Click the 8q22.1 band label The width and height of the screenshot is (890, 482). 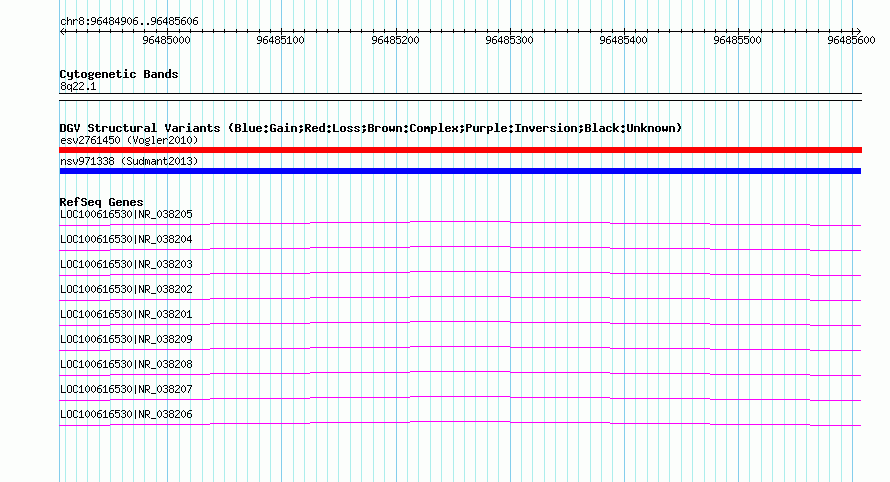click(x=78, y=86)
